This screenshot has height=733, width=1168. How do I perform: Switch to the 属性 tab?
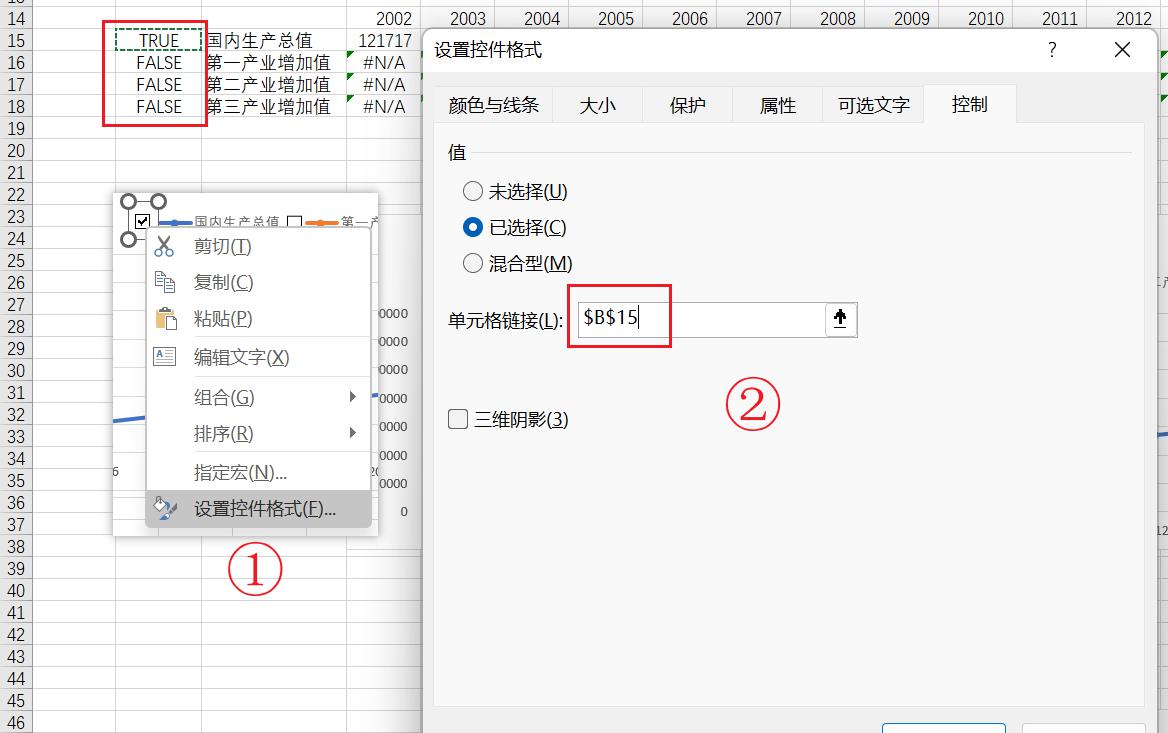[x=777, y=105]
